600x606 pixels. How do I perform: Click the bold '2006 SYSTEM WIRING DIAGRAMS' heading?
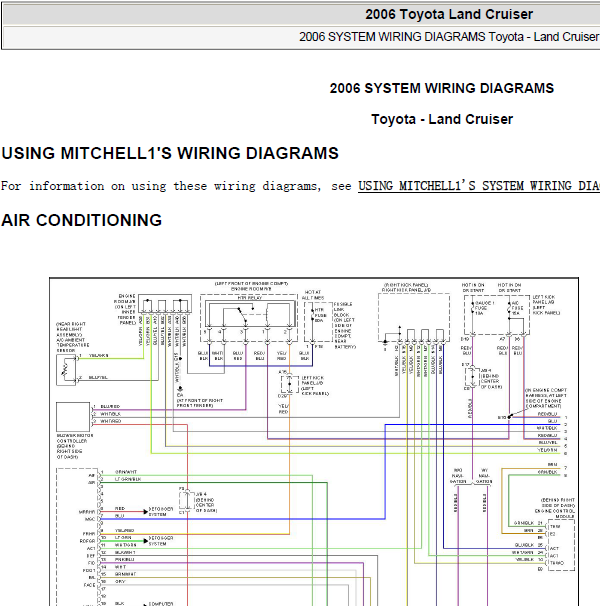click(x=441, y=88)
